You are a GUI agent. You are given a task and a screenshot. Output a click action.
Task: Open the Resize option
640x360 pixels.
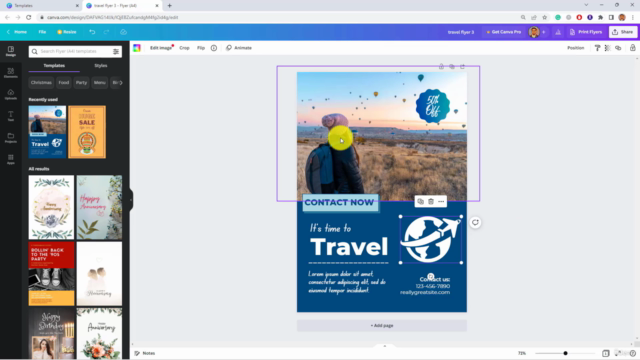pyautogui.click(x=67, y=32)
